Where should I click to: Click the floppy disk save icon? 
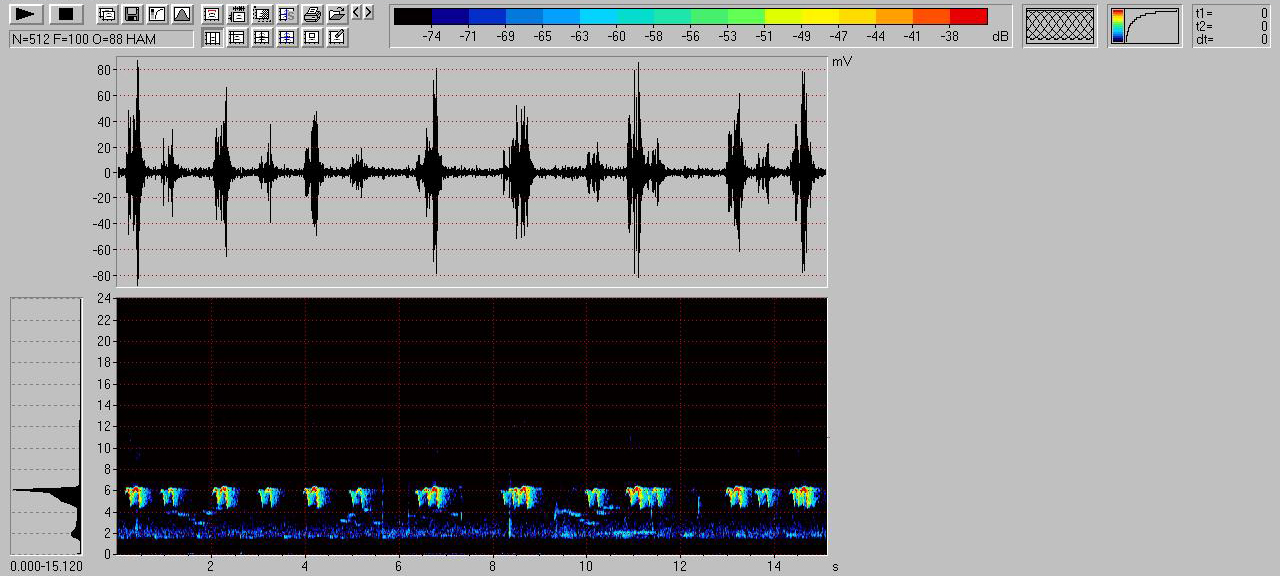click(131, 14)
